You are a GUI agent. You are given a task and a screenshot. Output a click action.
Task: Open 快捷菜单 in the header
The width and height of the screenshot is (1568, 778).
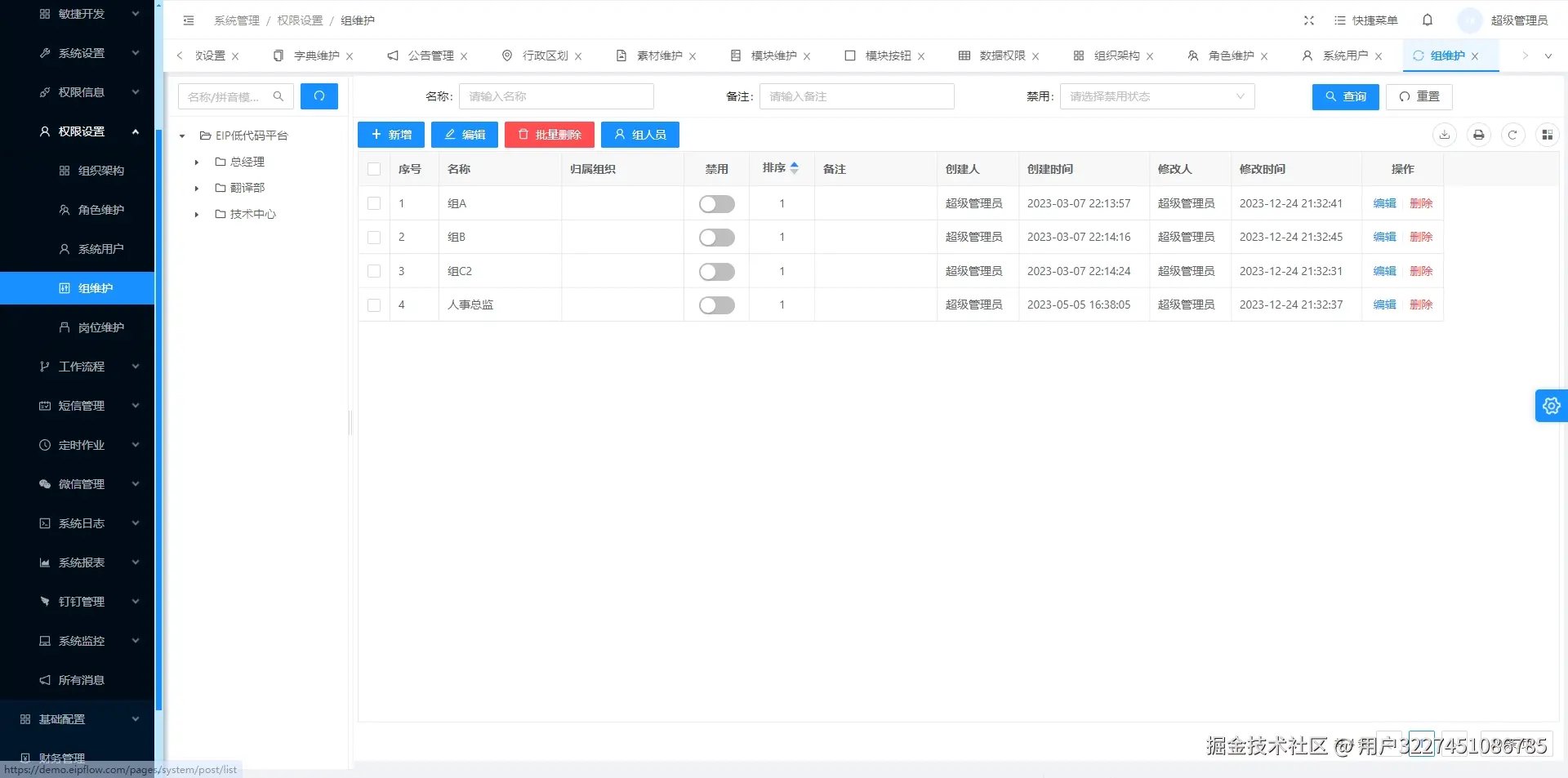point(1366,20)
